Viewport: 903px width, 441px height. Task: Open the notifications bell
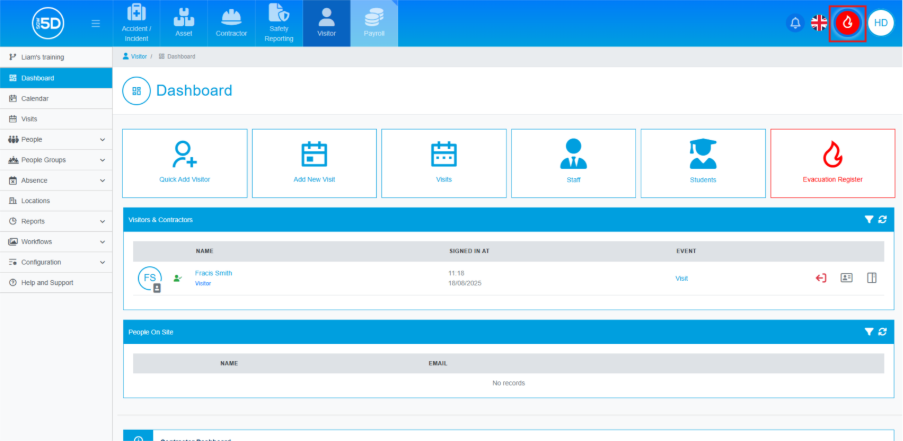(x=795, y=23)
